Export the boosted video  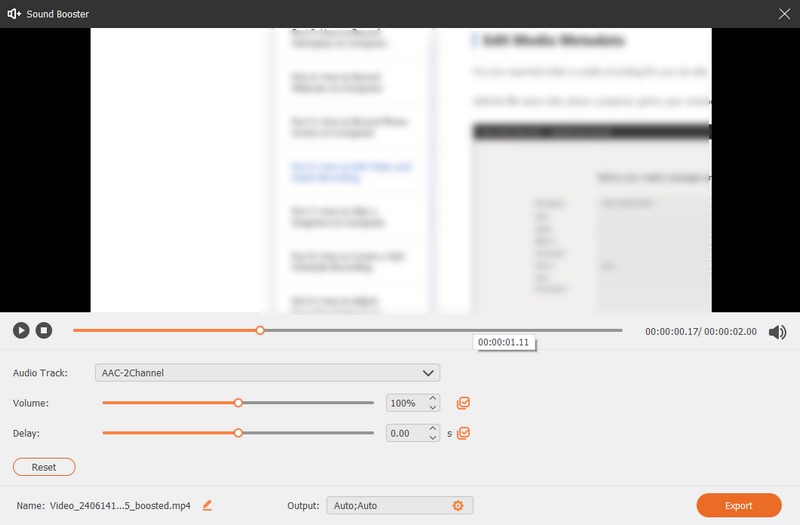tap(738, 505)
